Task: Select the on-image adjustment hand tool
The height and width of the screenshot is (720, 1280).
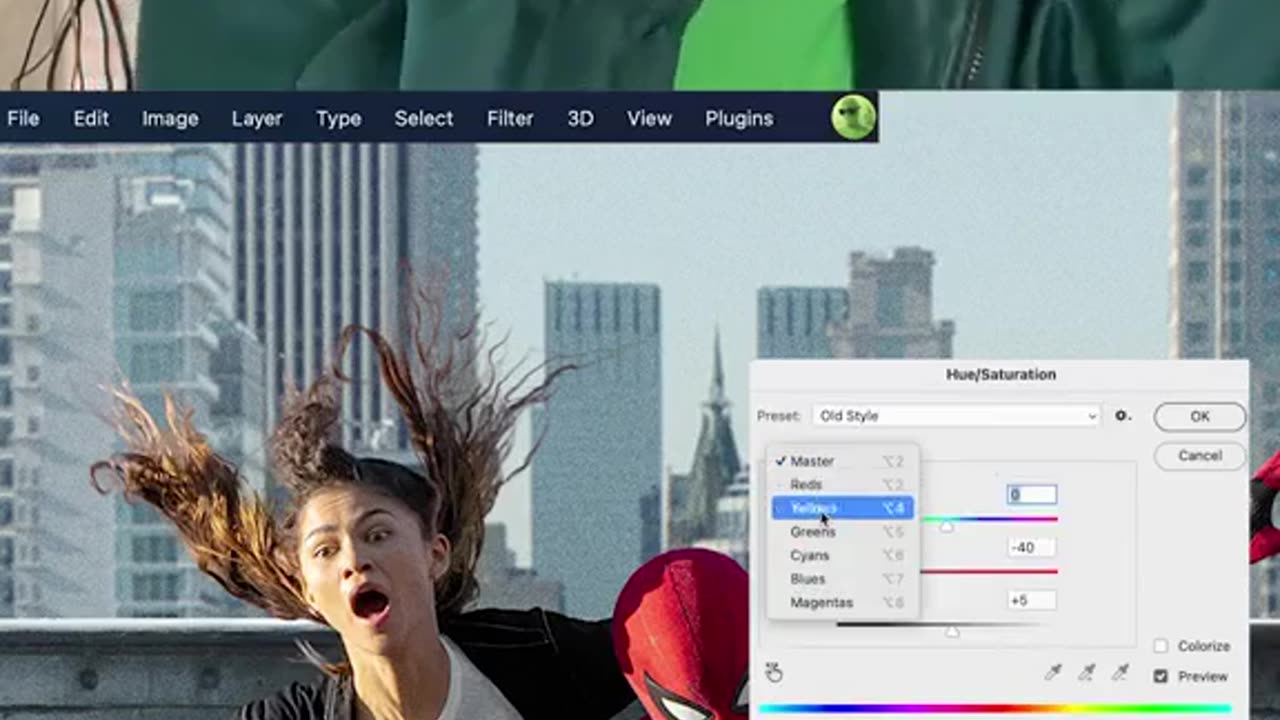Action: point(774,672)
